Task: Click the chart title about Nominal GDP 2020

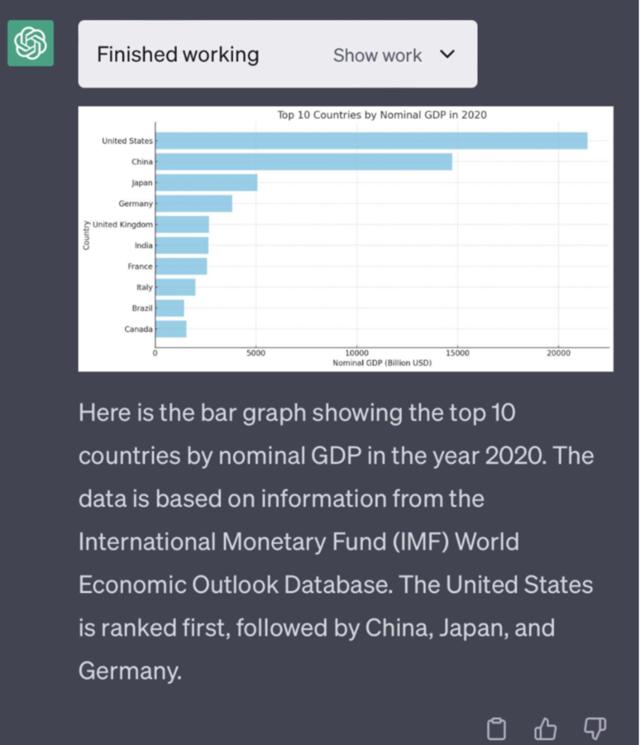Action: pos(381,115)
